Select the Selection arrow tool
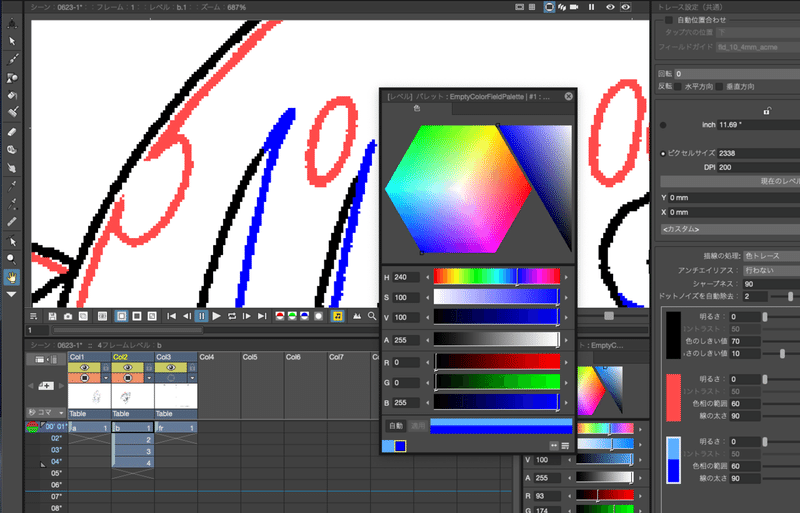This screenshot has height=513, width=800. coord(12,41)
